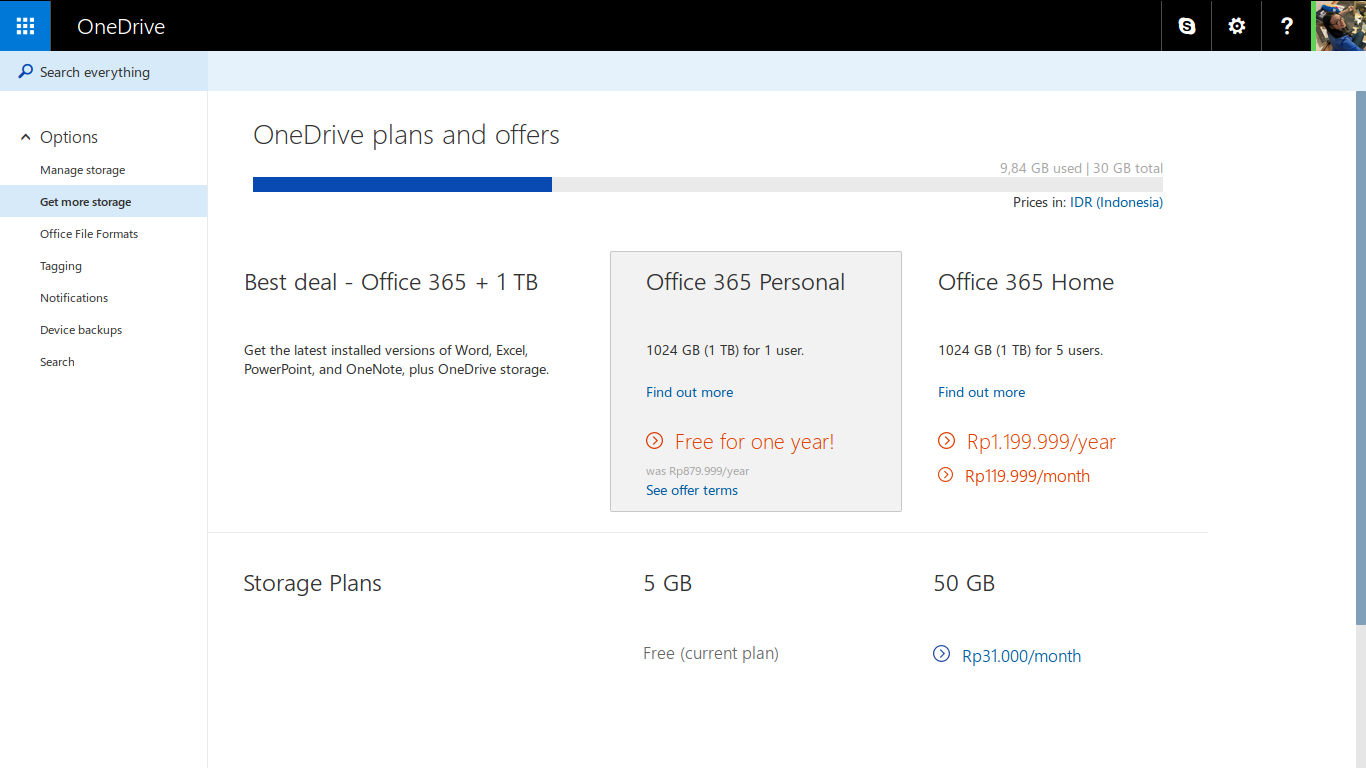Collapse the Options section chevron

pyautogui.click(x=26, y=137)
